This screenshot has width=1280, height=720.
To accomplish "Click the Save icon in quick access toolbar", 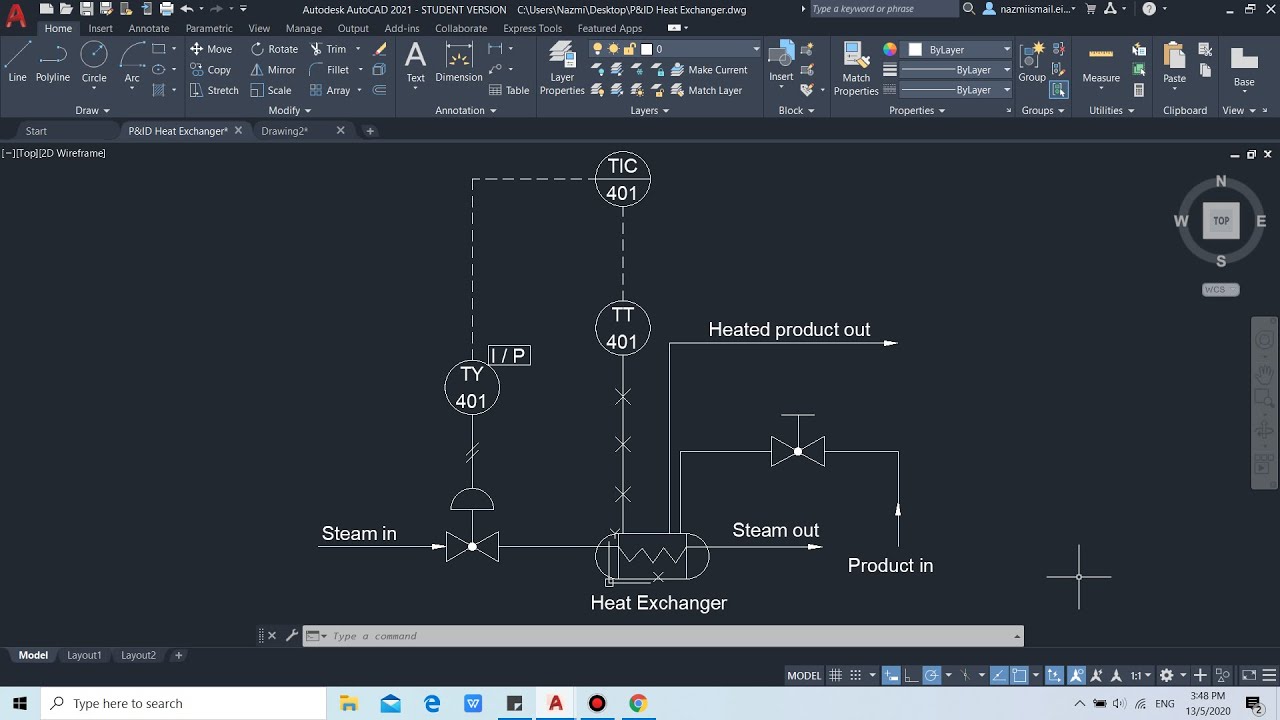I will (x=87, y=9).
